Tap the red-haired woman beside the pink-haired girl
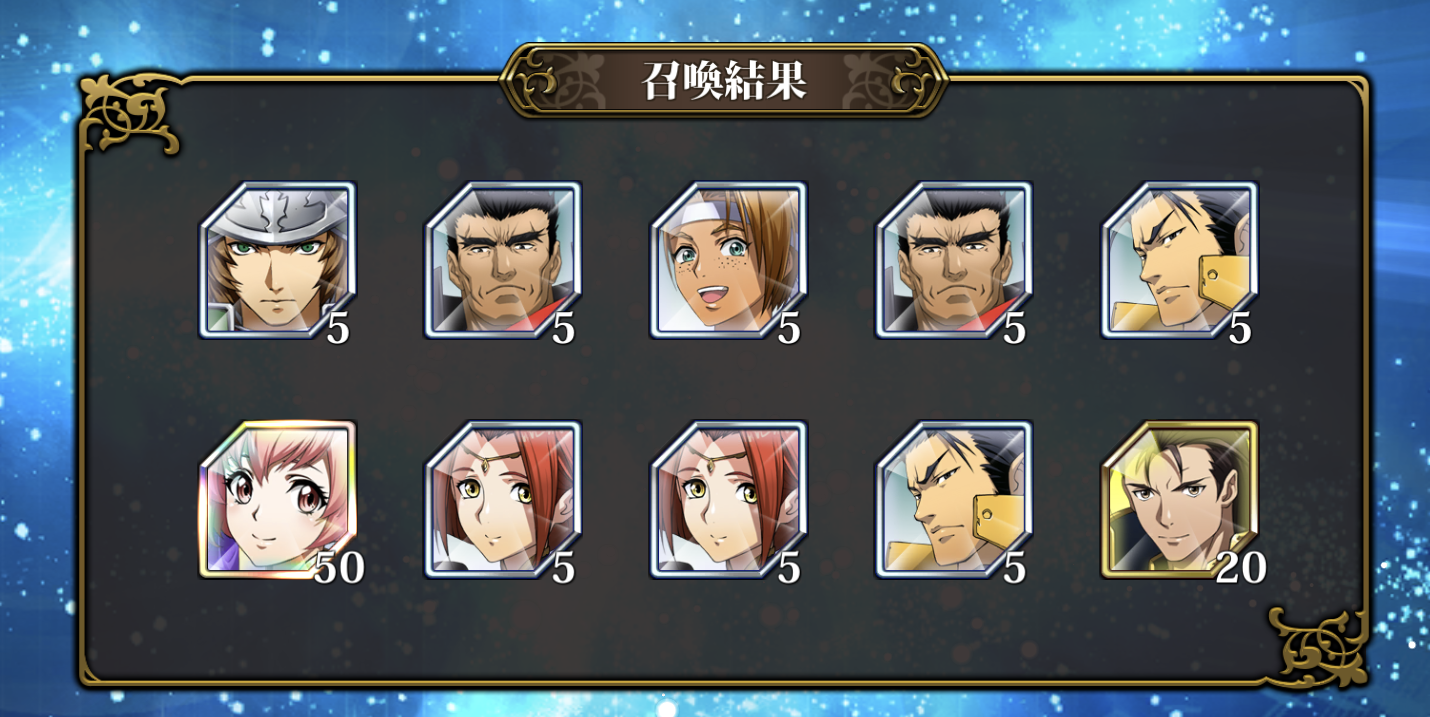 tap(503, 500)
